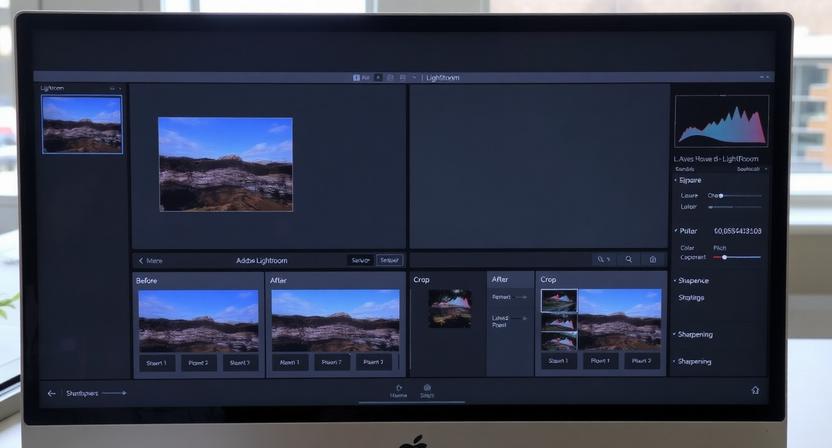The image size is (832, 448).
Task: Click the Before panel heading
Action: click(146, 281)
